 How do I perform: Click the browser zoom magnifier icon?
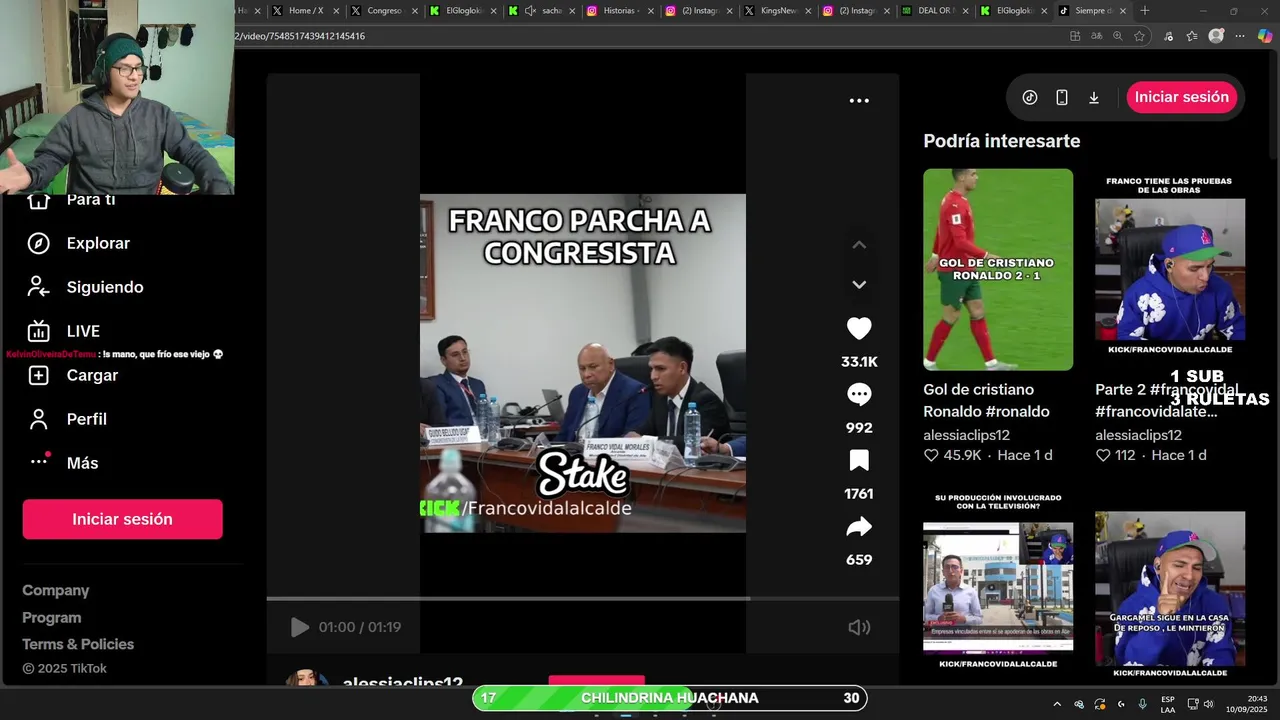[1117, 36]
